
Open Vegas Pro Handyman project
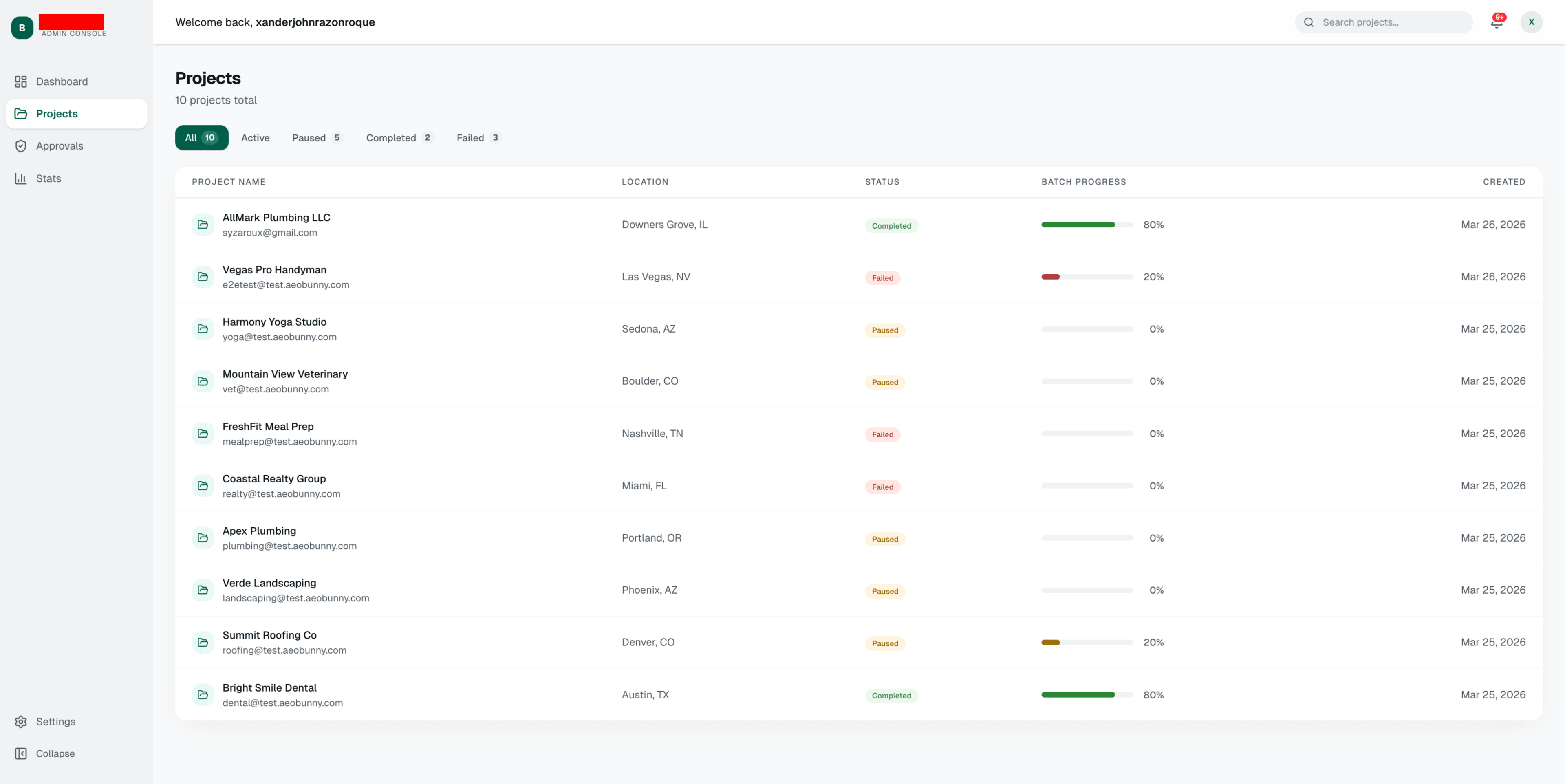[x=275, y=270]
